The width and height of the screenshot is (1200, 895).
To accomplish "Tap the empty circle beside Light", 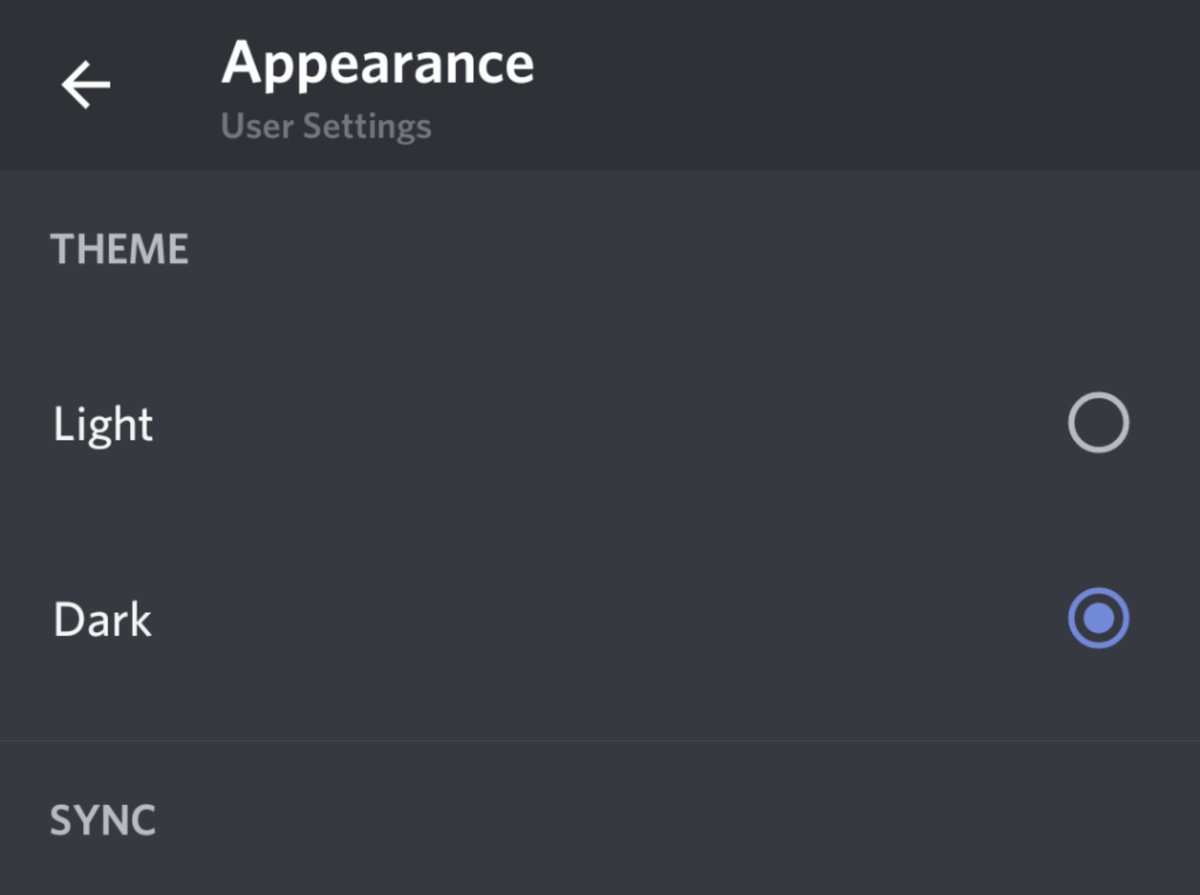I will click(1098, 423).
